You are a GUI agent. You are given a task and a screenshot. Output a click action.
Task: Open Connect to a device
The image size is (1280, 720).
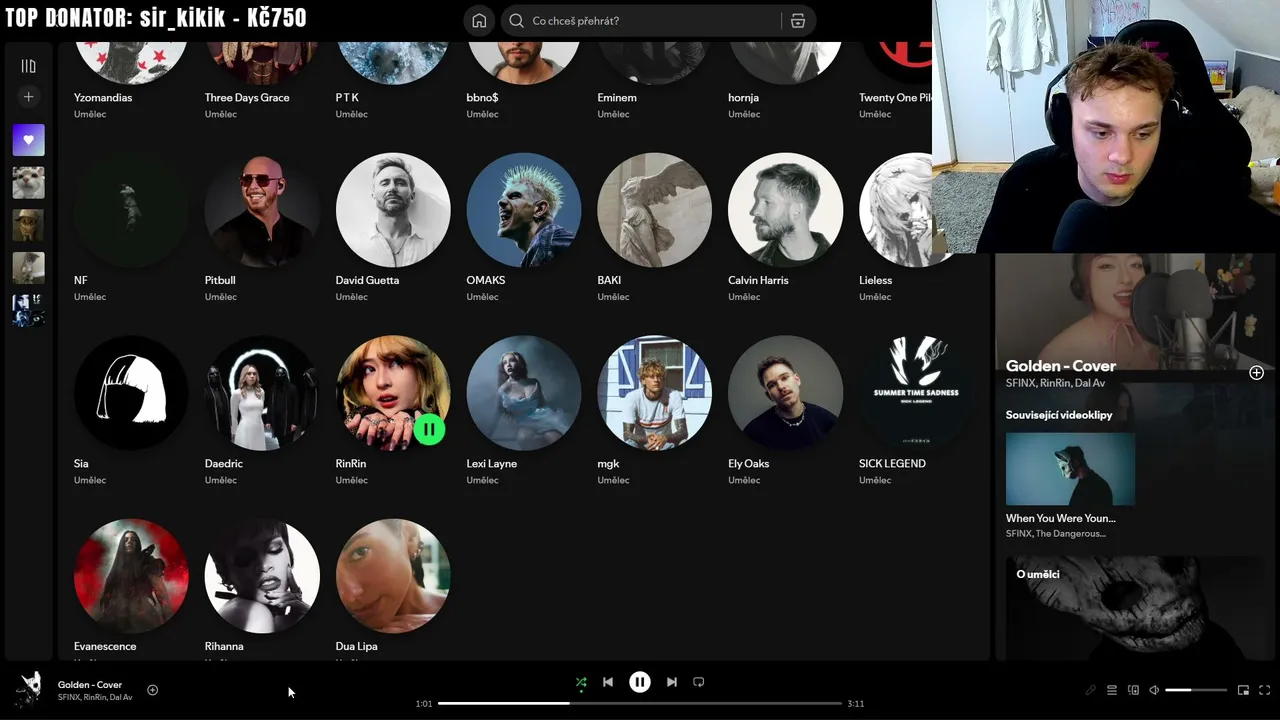click(x=1133, y=690)
